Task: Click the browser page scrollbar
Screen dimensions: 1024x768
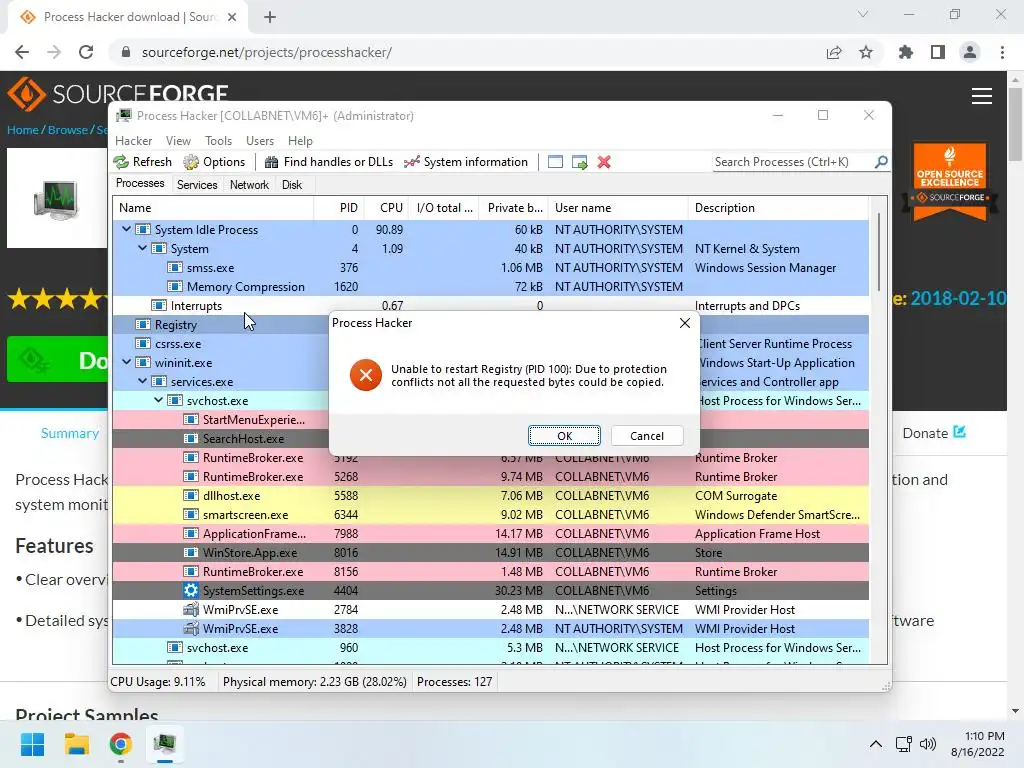Action: point(1015,124)
